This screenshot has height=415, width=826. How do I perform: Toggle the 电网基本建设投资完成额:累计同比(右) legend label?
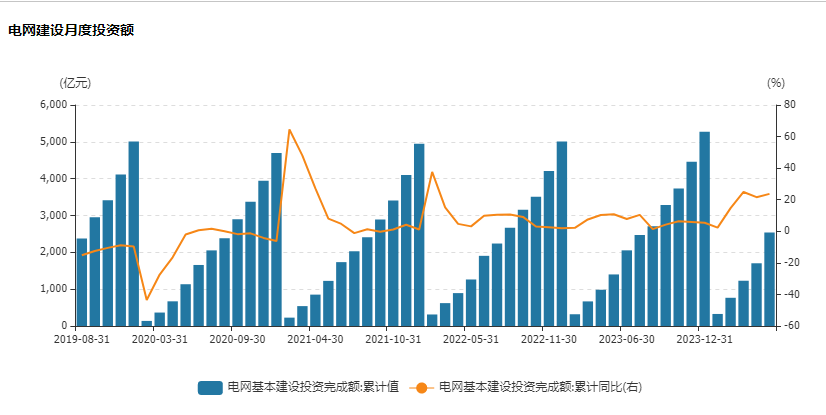click(540, 387)
